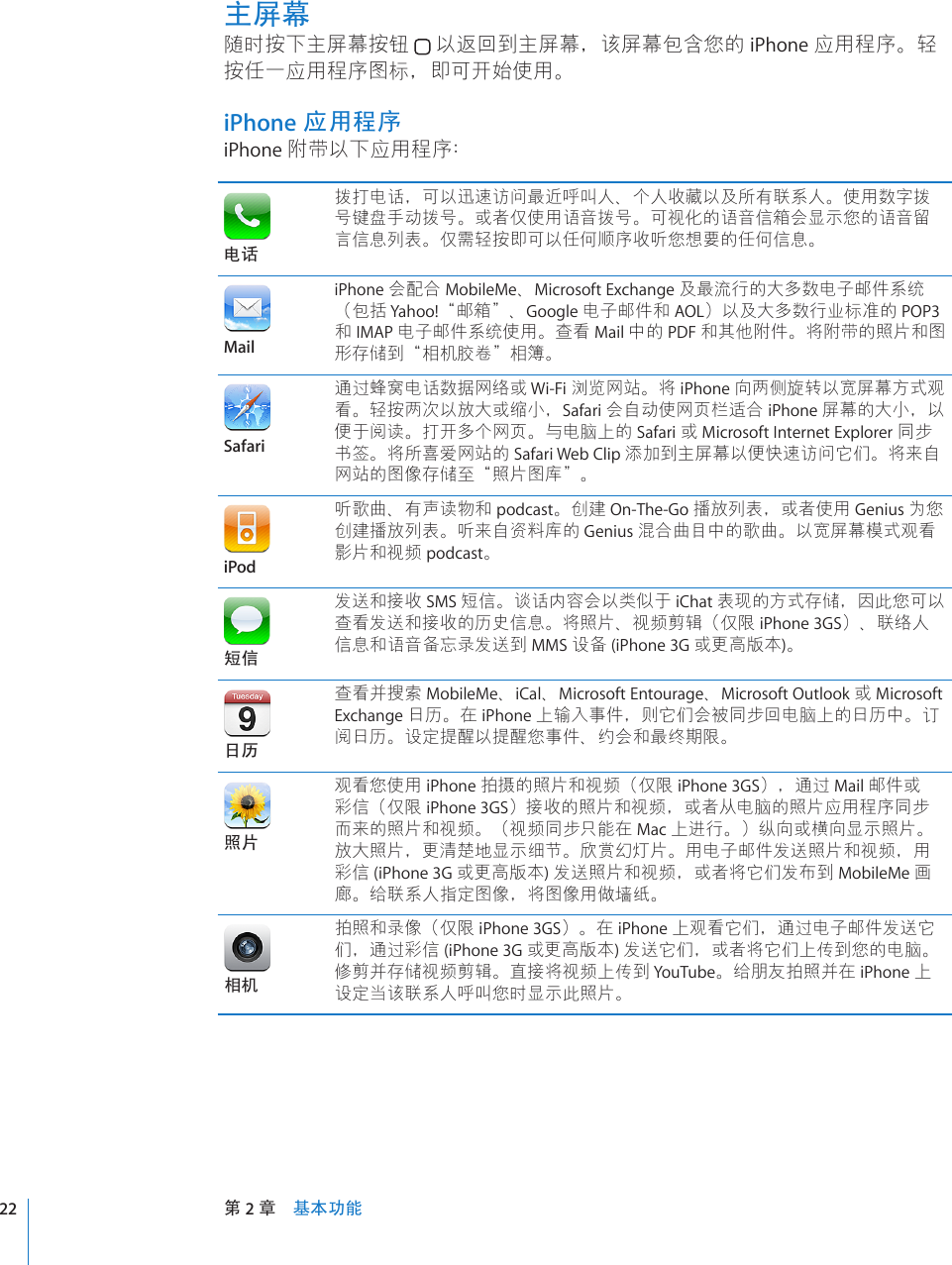Image resolution: width=952 pixels, height=1265 pixels.
Task: Click the 日历 label under the Calendar icon
Action: [x=241, y=750]
